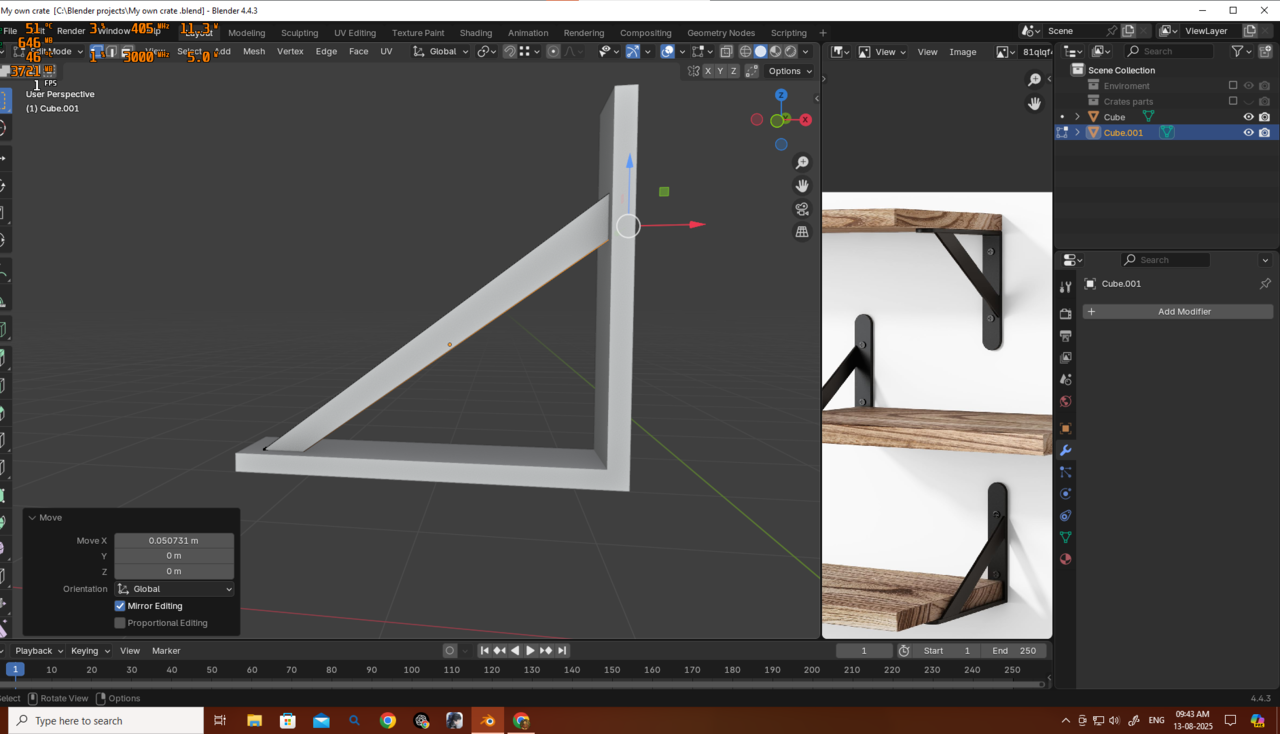Open the Vertex menu
The width and height of the screenshot is (1280, 734).
tap(290, 51)
